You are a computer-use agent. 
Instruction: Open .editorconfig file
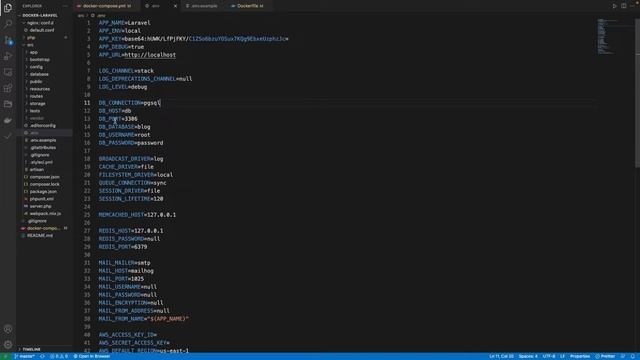tap(42, 126)
